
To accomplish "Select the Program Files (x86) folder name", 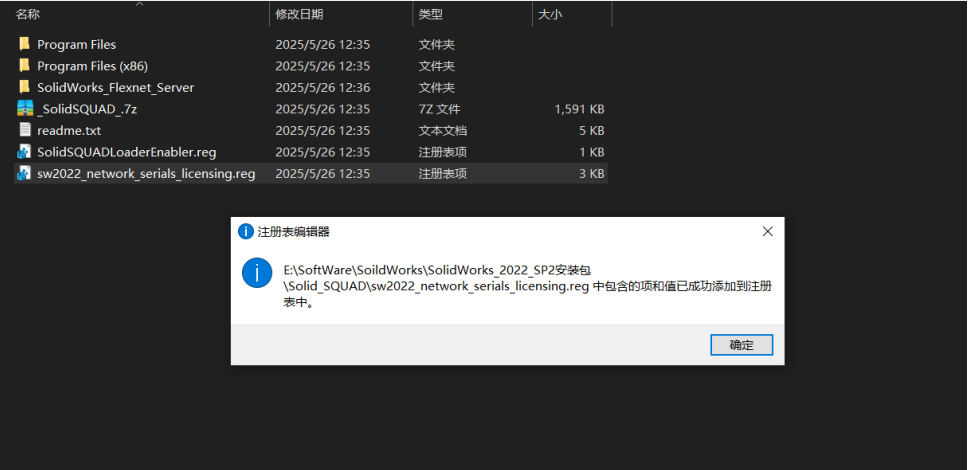I will click(93, 66).
